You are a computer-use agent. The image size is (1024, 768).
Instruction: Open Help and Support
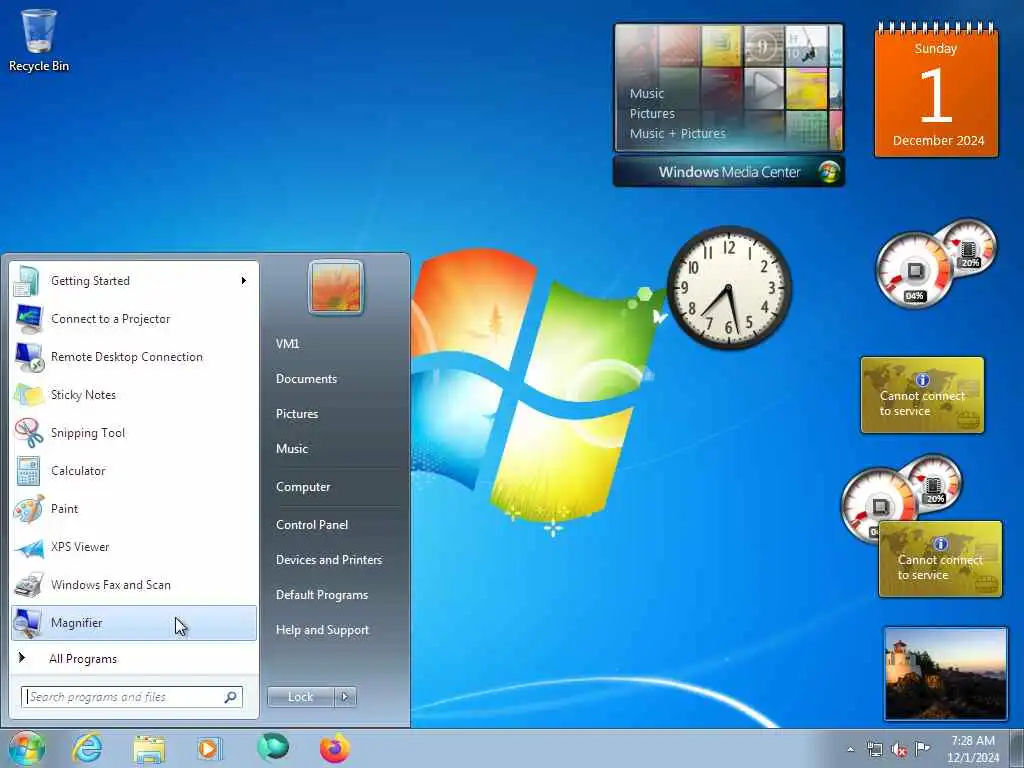coord(323,630)
